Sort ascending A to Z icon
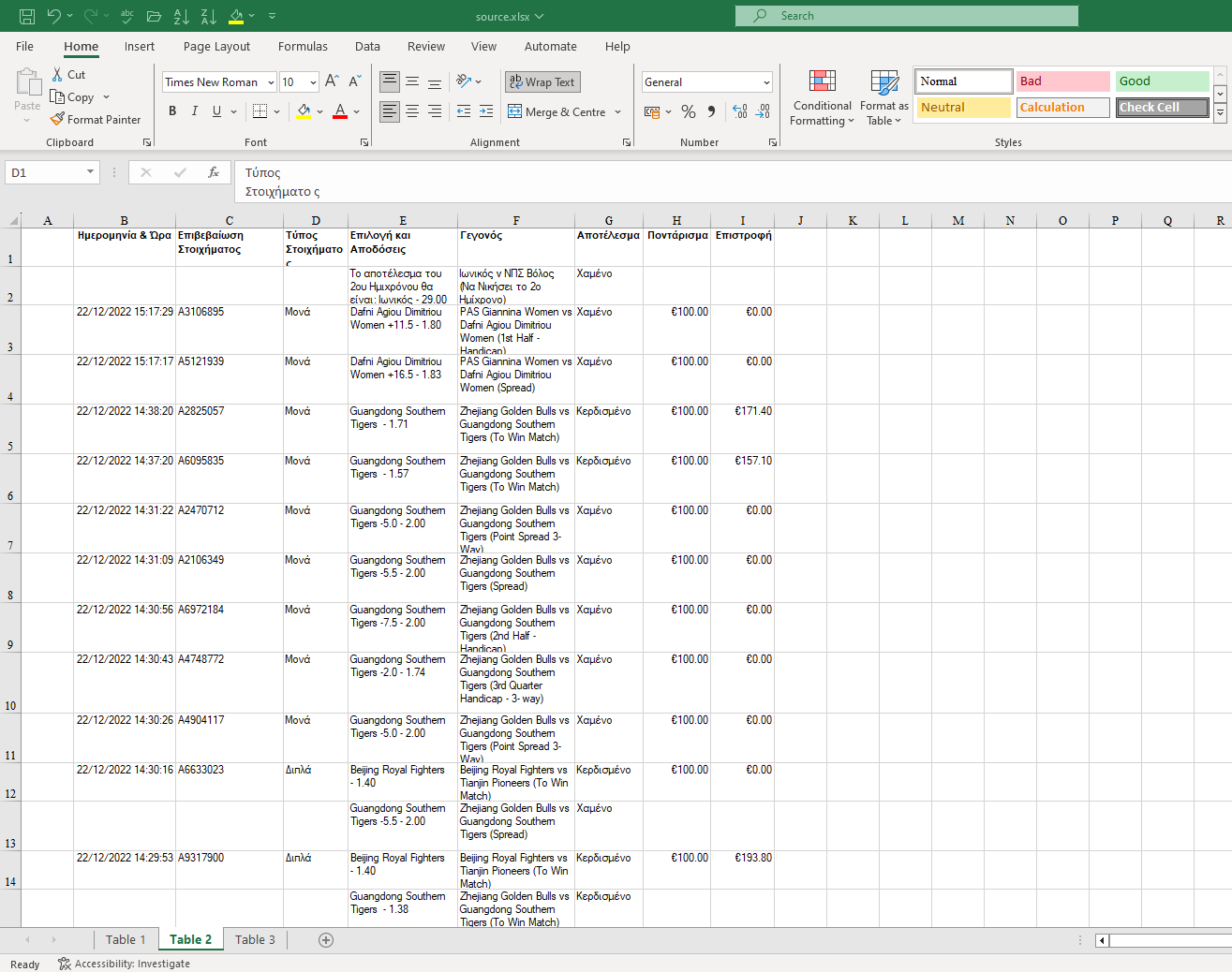The image size is (1232, 972). click(x=182, y=16)
